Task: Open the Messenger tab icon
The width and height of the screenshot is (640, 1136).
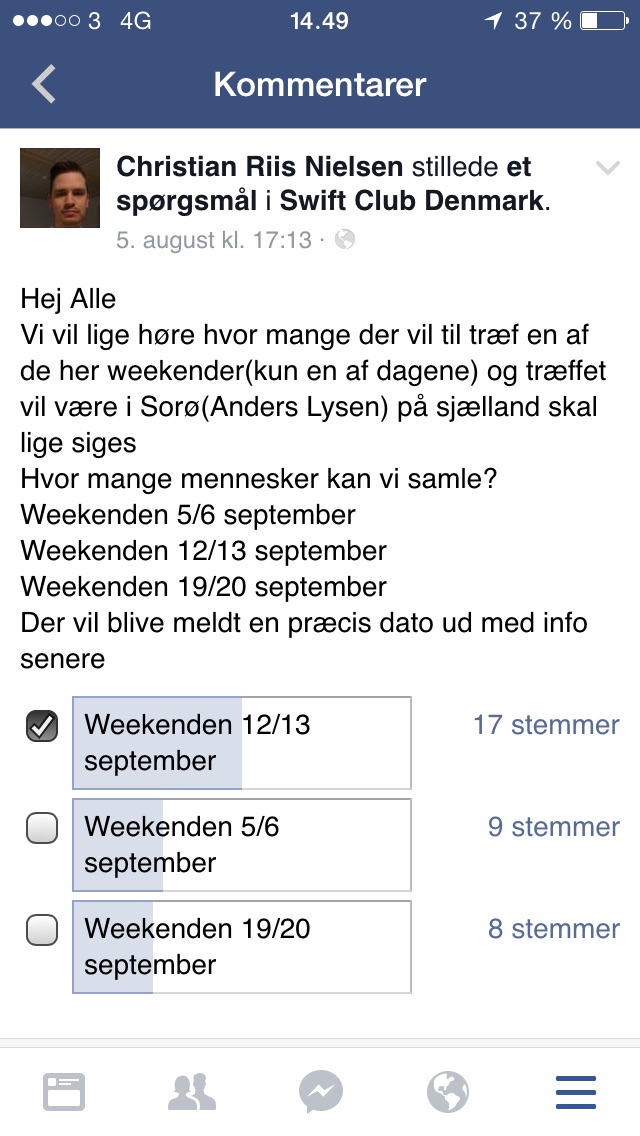Action: (320, 1092)
